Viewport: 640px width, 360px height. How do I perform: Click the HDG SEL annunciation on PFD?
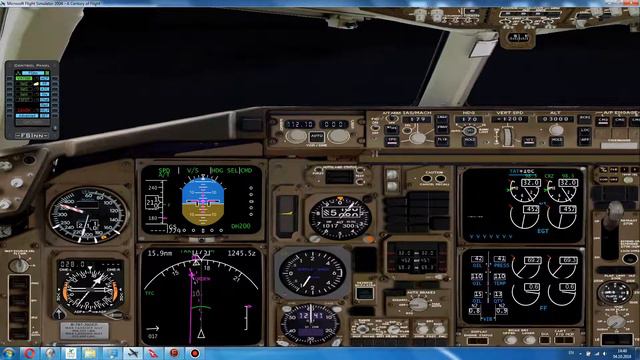point(224,171)
